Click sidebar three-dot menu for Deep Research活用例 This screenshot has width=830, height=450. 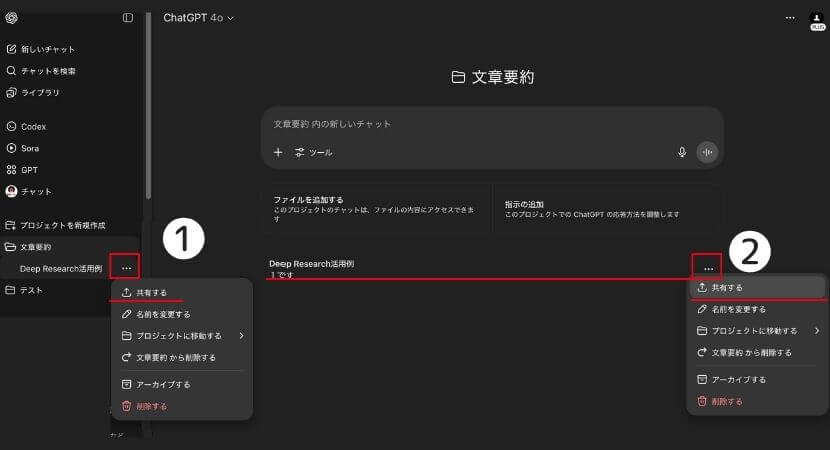pyautogui.click(x=126, y=268)
